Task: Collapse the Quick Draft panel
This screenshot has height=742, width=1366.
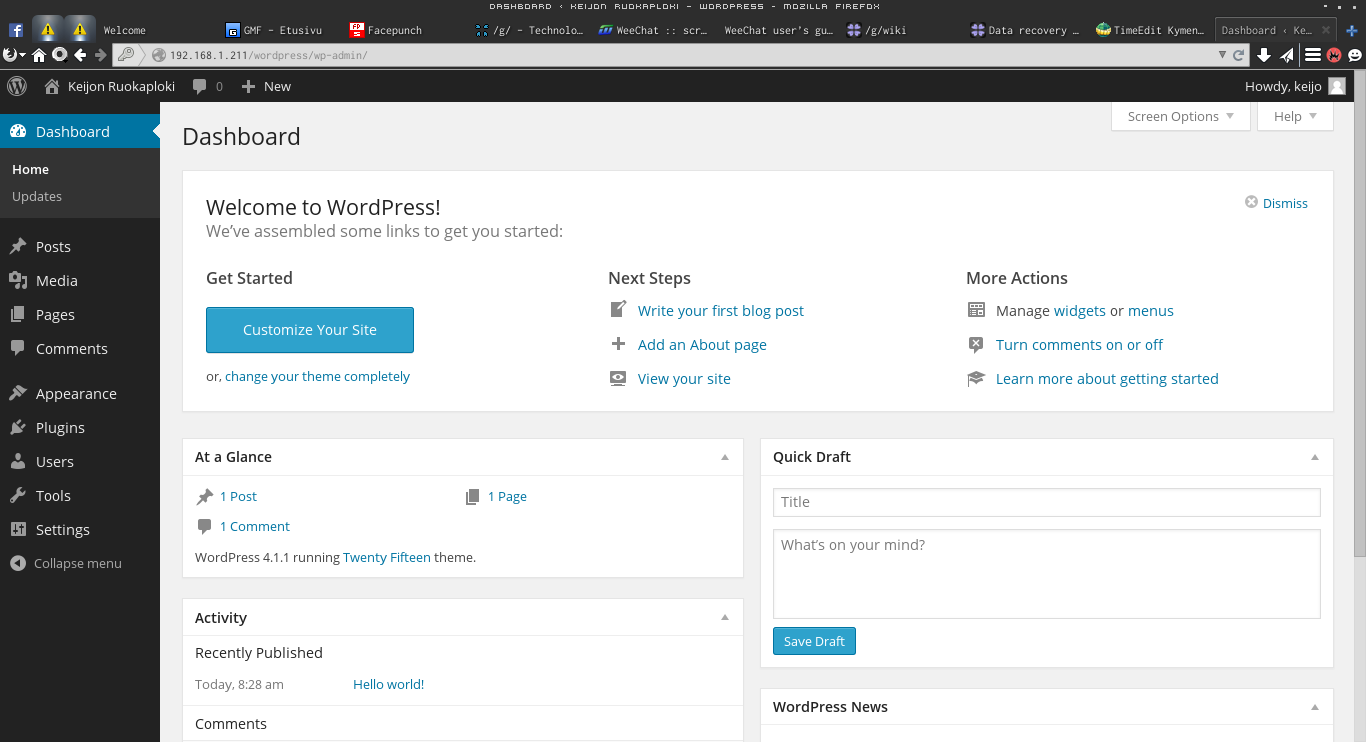Action: (1315, 457)
